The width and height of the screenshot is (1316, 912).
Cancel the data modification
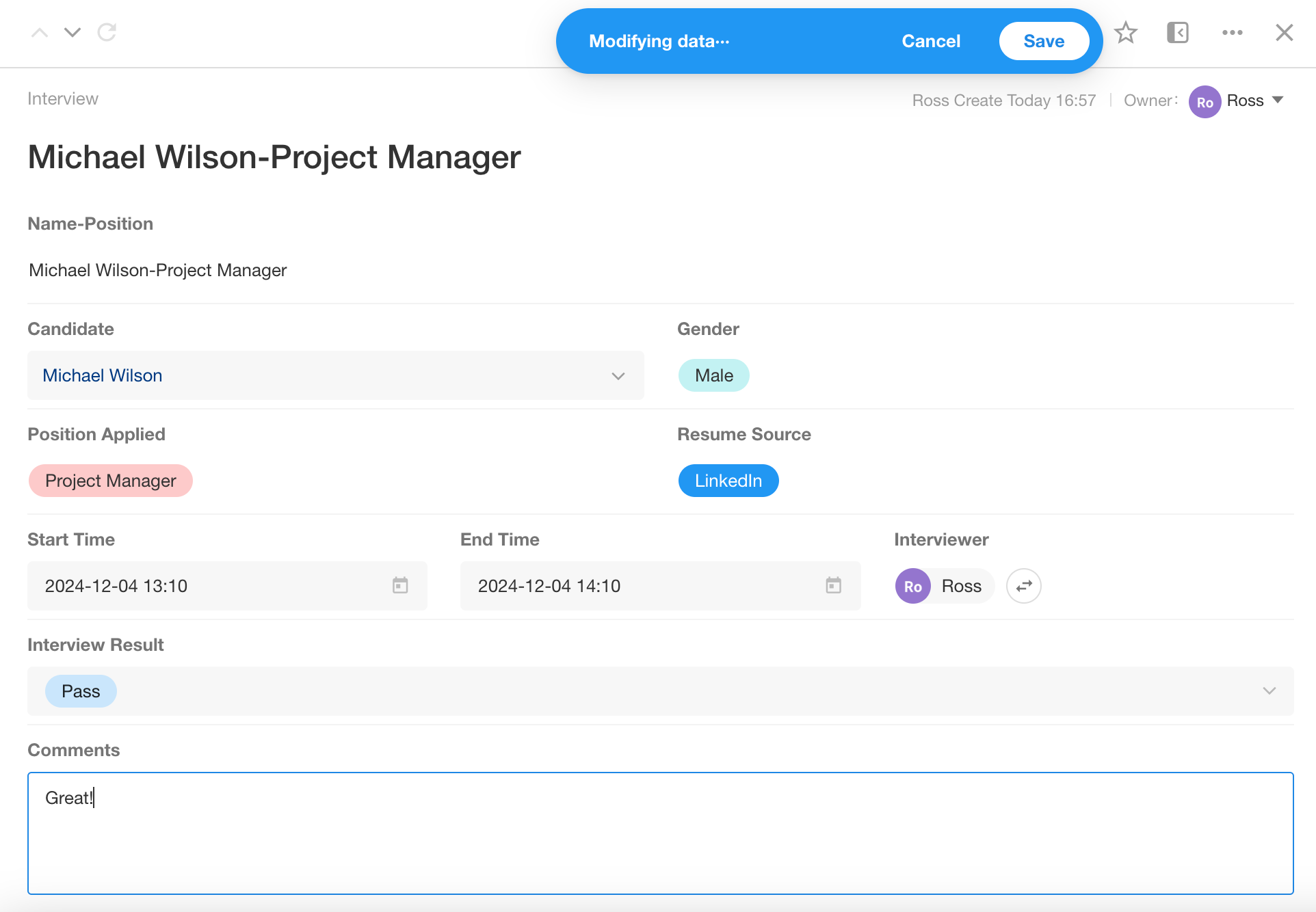[x=931, y=41]
